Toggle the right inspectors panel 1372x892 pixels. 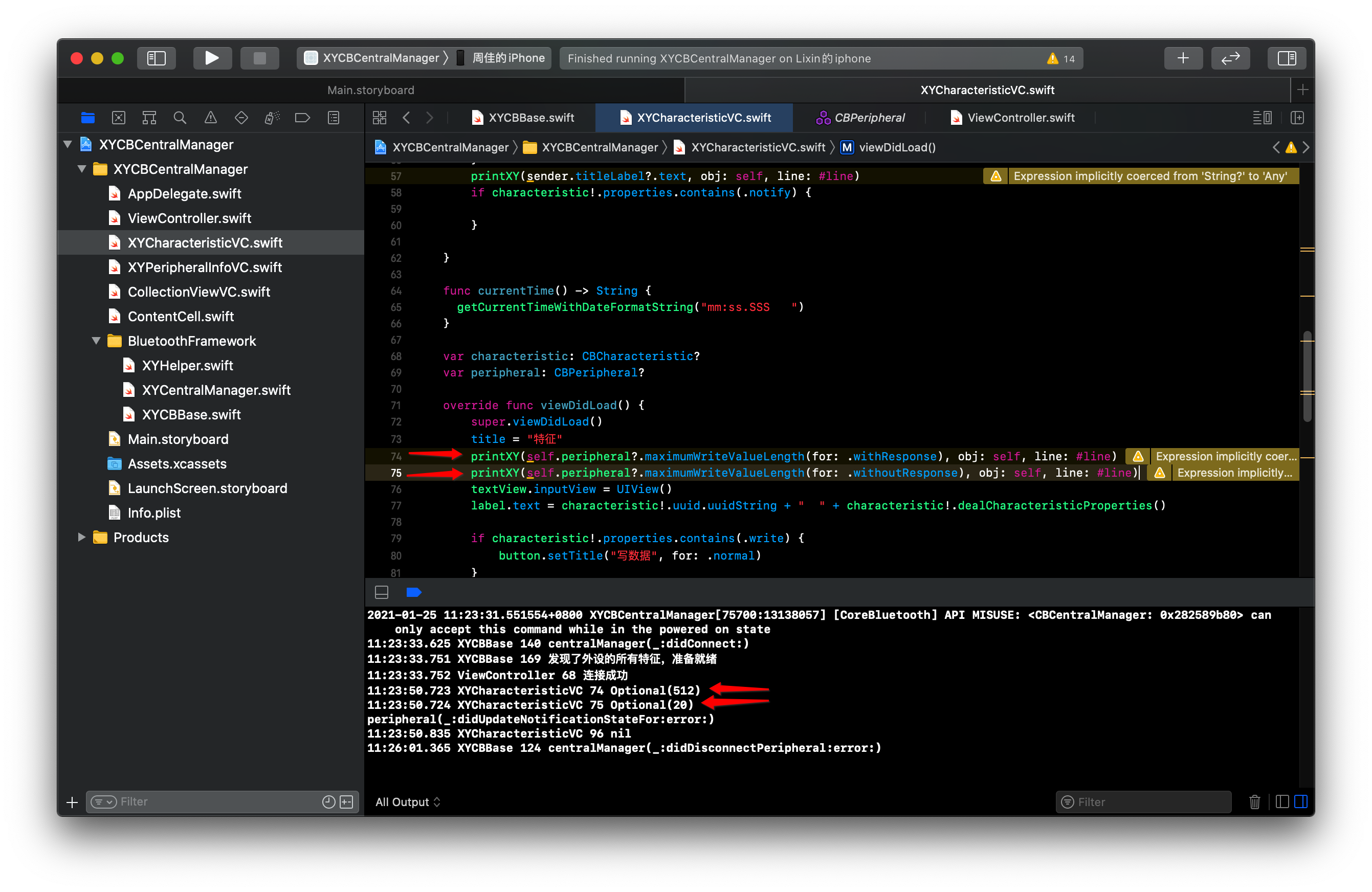(x=1286, y=58)
